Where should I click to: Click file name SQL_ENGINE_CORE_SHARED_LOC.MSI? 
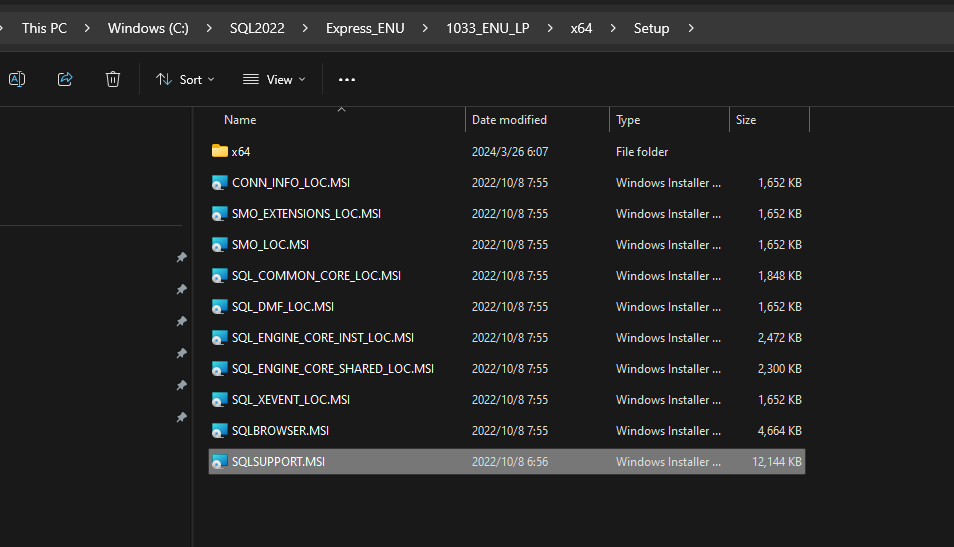point(333,369)
